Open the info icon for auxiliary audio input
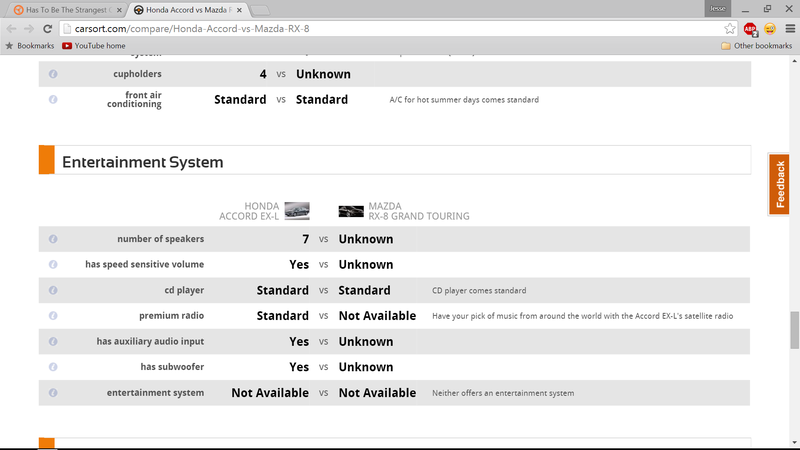This screenshot has width=800, height=450. tap(53, 341)
